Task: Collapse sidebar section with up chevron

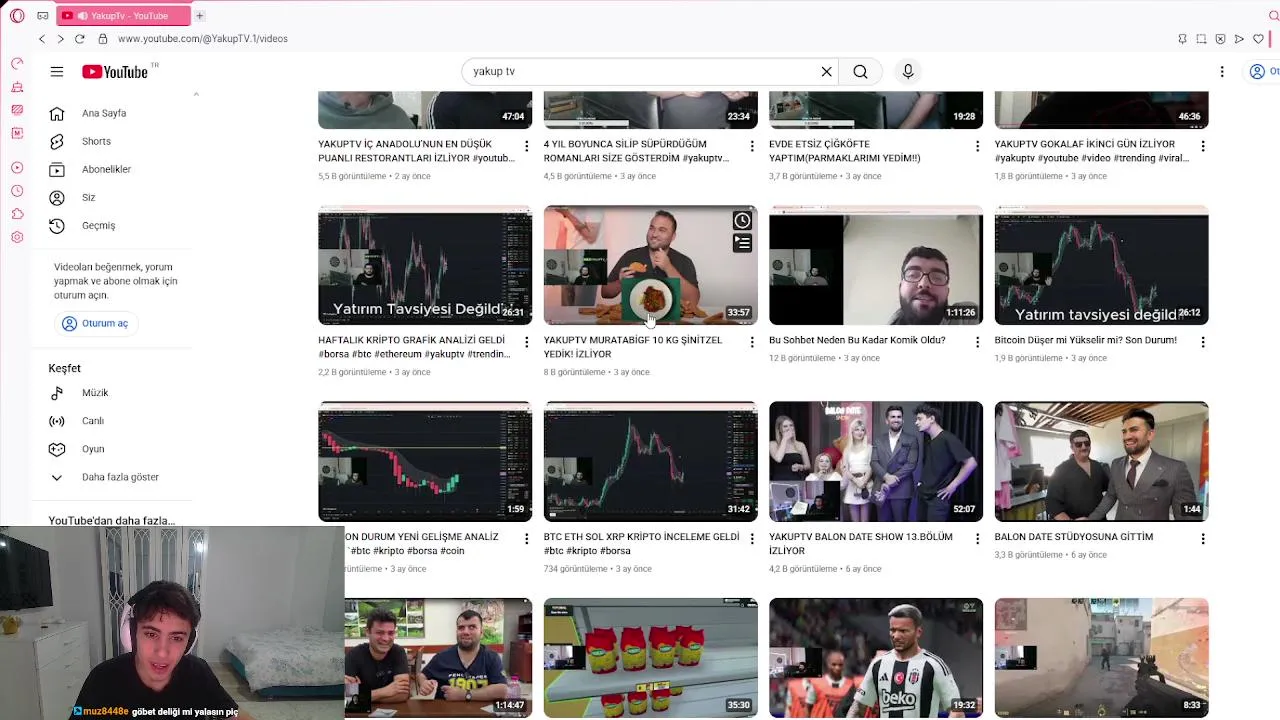Action: pos(196,94)
